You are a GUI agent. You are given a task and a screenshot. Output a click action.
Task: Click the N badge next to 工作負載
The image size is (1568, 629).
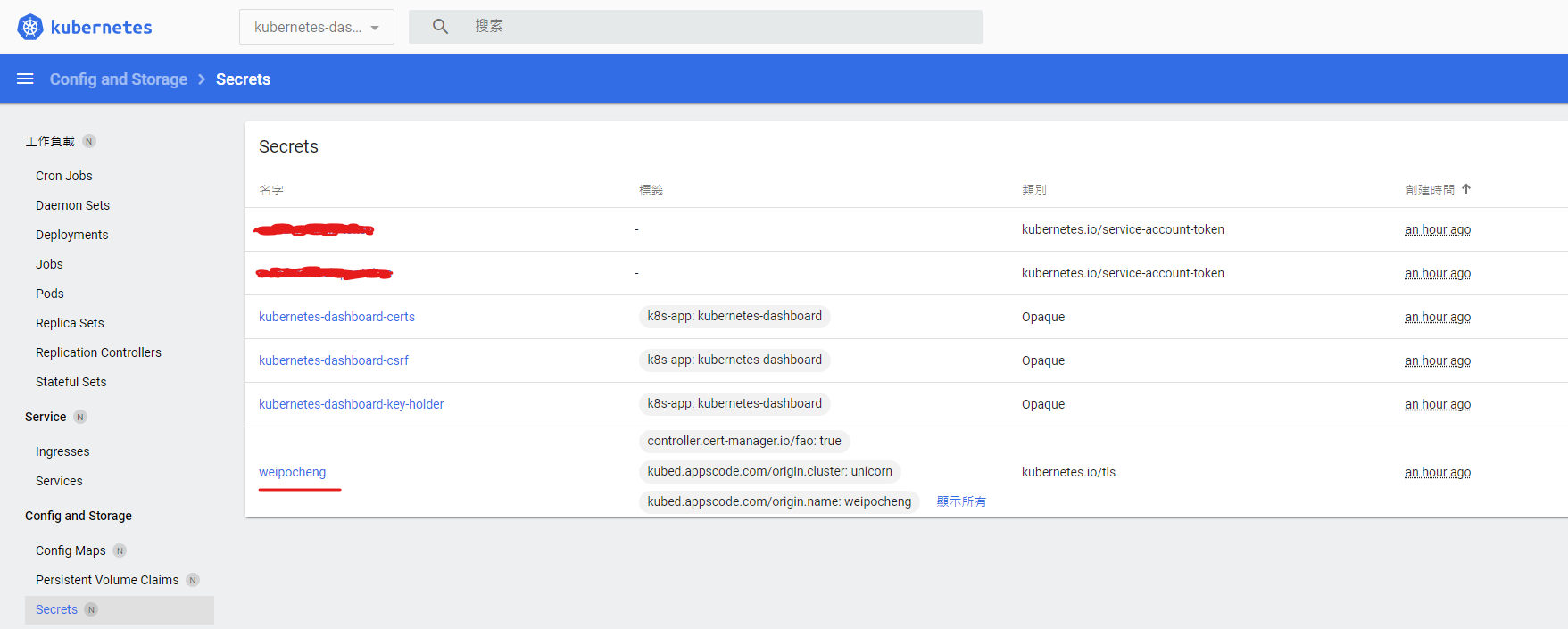88,141
